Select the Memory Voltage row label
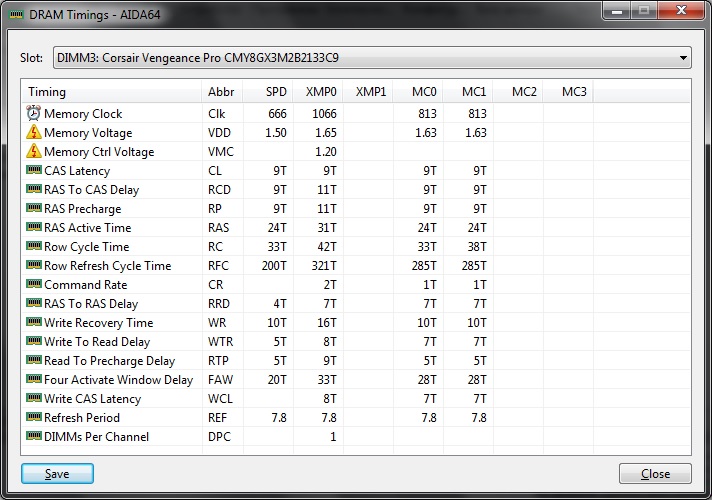Image resolution: width=712 pixels, height=500 pixels. (x=88, y=133)
